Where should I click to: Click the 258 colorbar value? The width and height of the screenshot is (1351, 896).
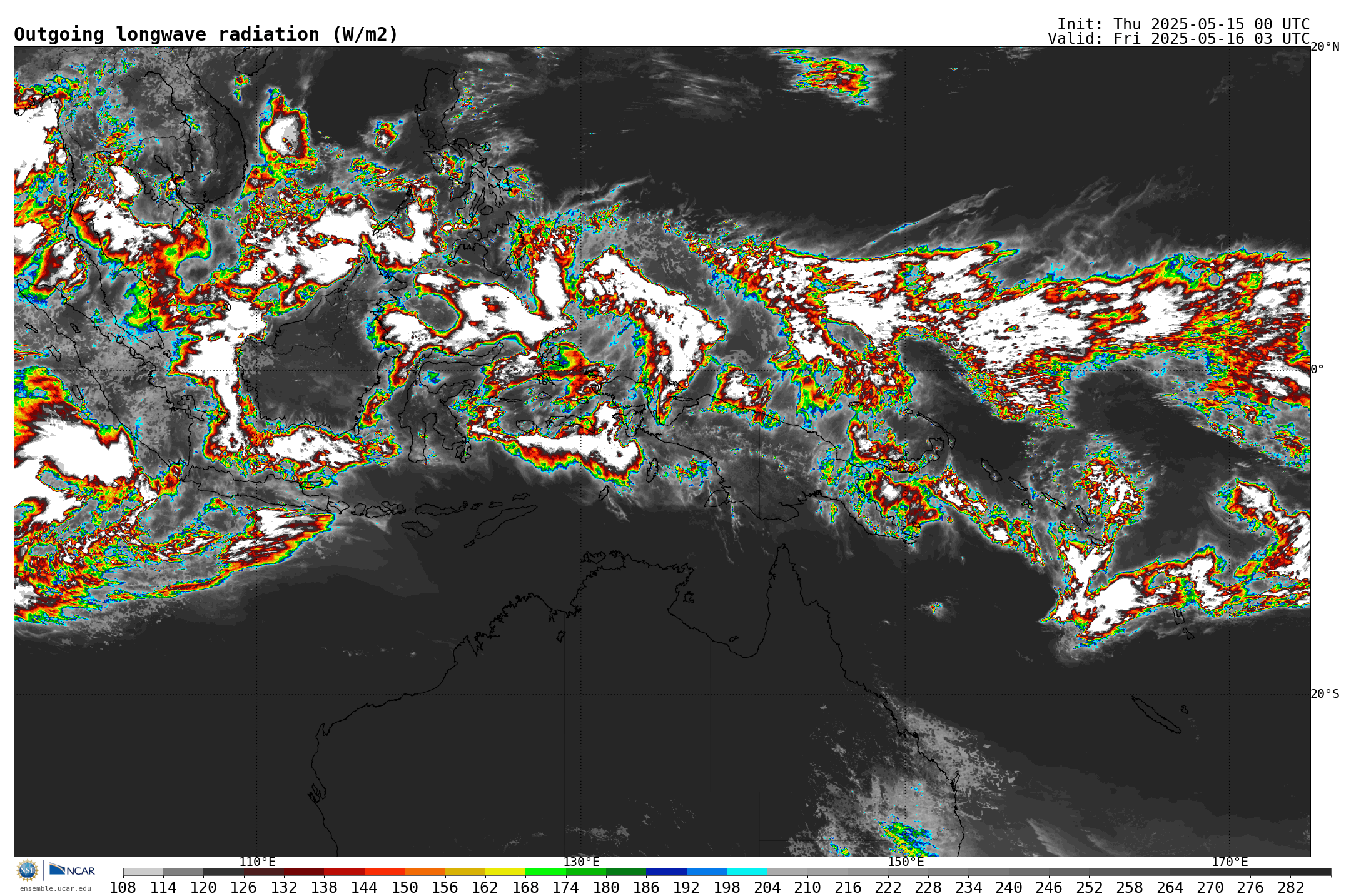[x=1130, y=887]
